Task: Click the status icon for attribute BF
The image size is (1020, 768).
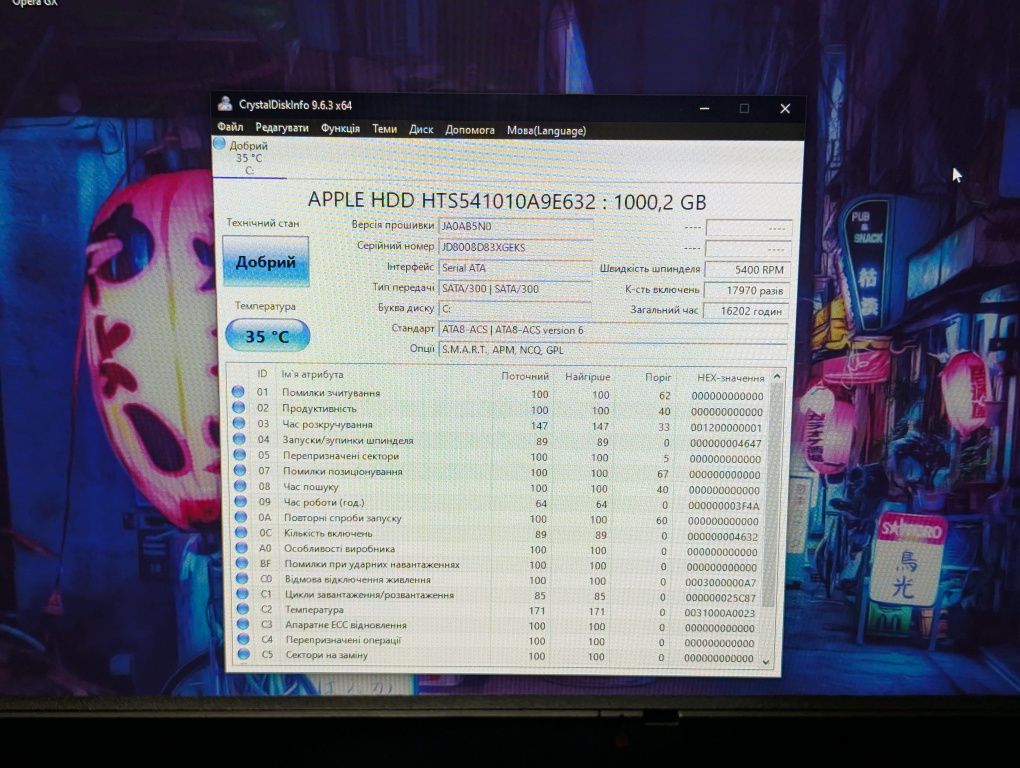Action: 242,563
